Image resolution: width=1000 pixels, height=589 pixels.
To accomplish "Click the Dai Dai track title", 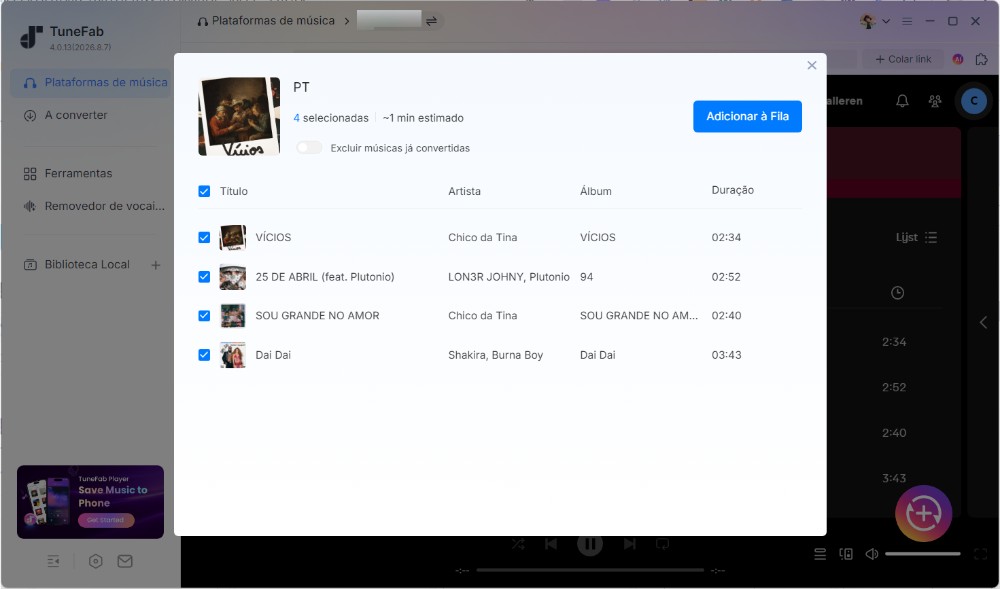I will tap(273, 355).
